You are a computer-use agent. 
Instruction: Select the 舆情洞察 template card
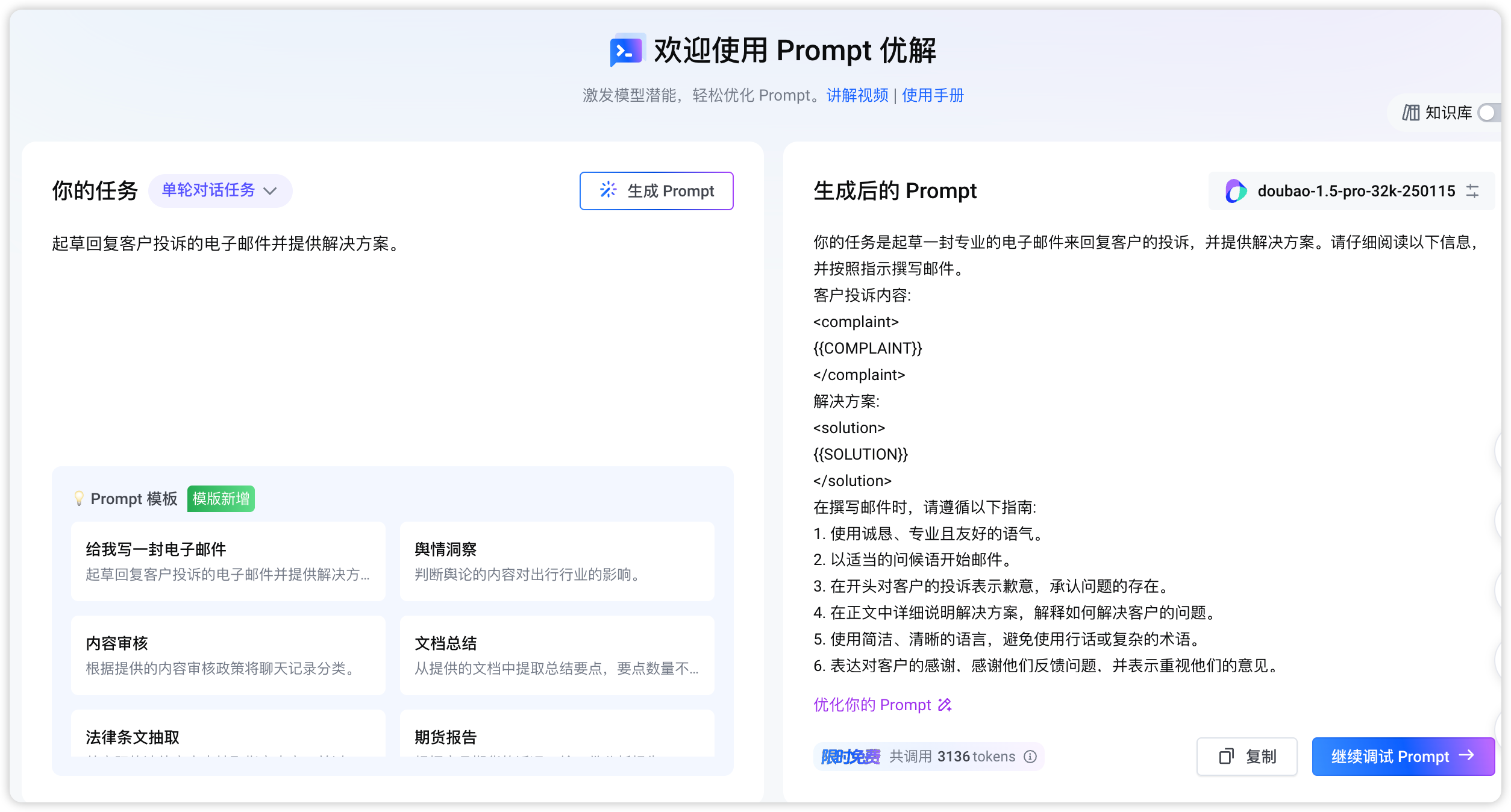point(557,561)
